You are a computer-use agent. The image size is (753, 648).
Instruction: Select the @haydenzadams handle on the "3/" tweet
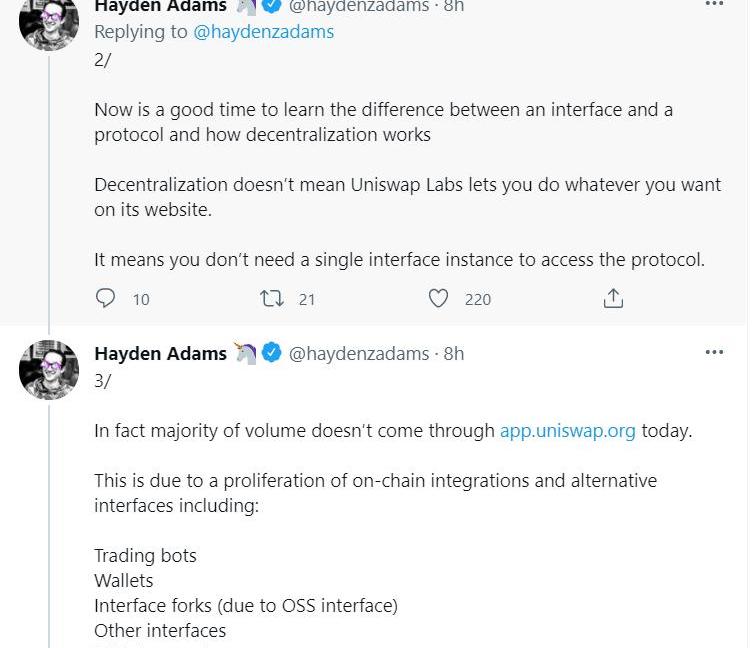(x=359, y=353)
